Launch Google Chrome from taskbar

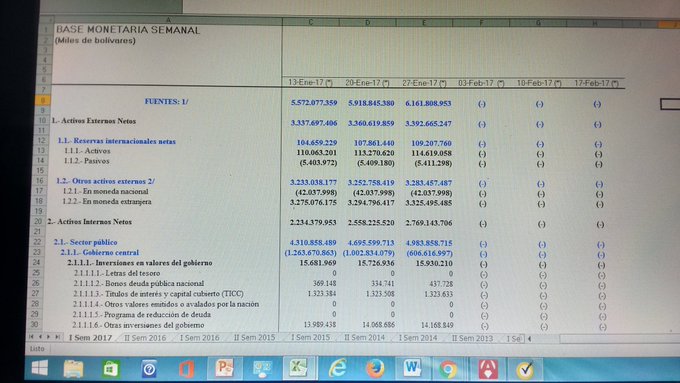(x=448, y=370)
